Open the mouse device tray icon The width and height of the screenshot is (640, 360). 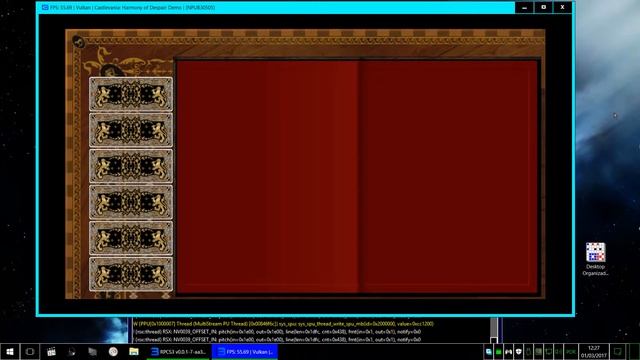pyautogui.click(x=529, y=352)
